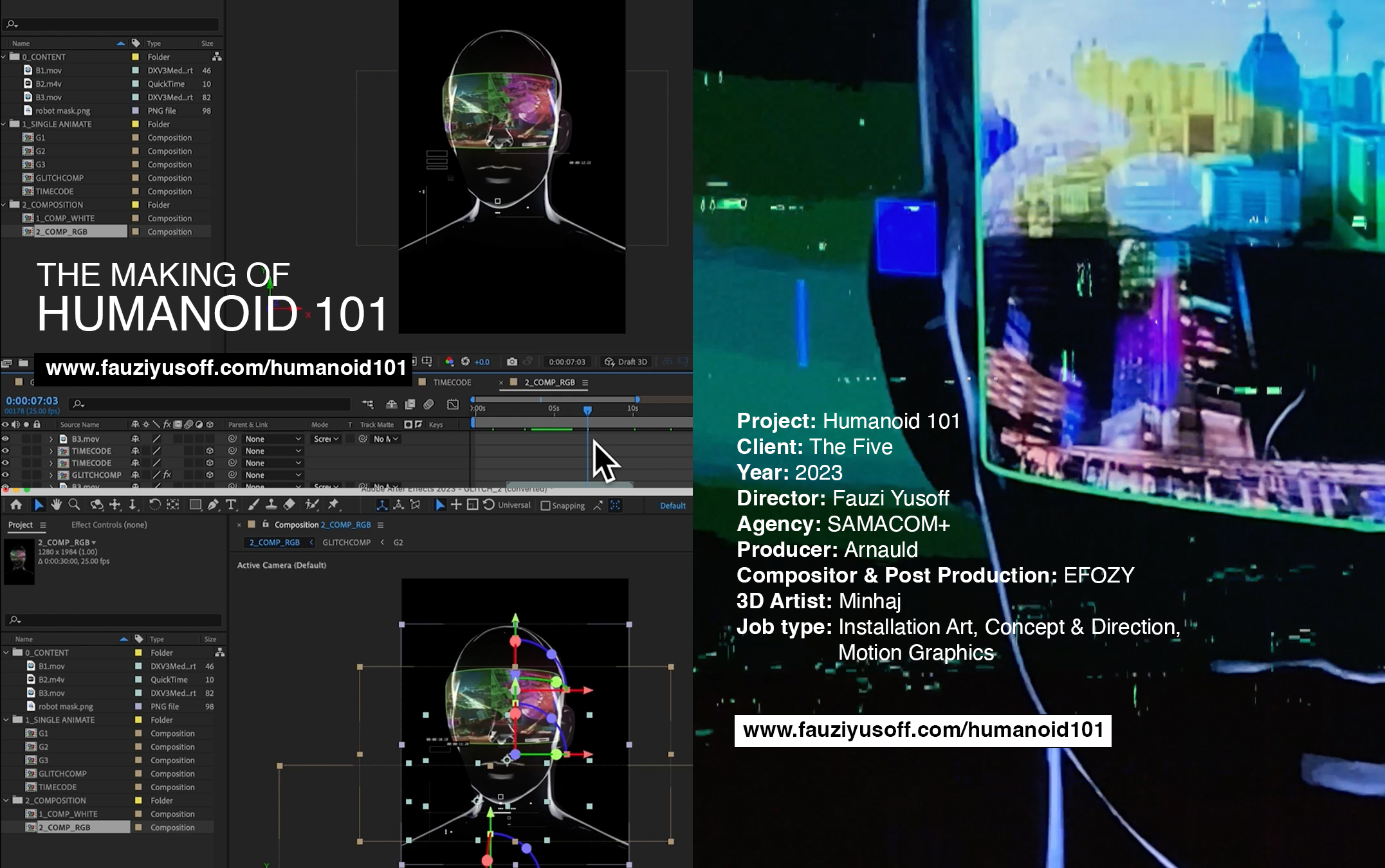Screen dimensions: 1385x868
Task: Click the Take Snapshot camera icon
Action: coord(512,362)
